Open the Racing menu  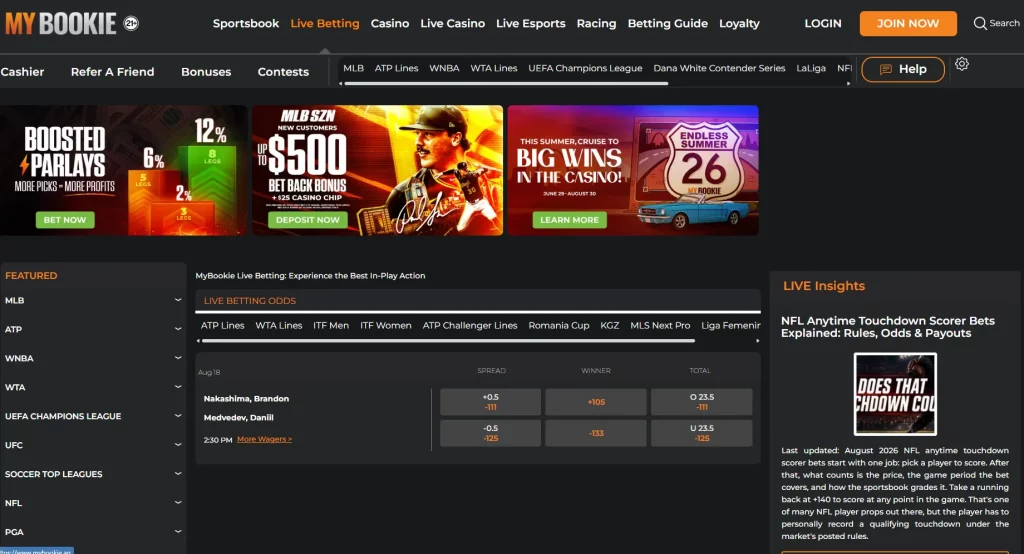pos(596,24)
